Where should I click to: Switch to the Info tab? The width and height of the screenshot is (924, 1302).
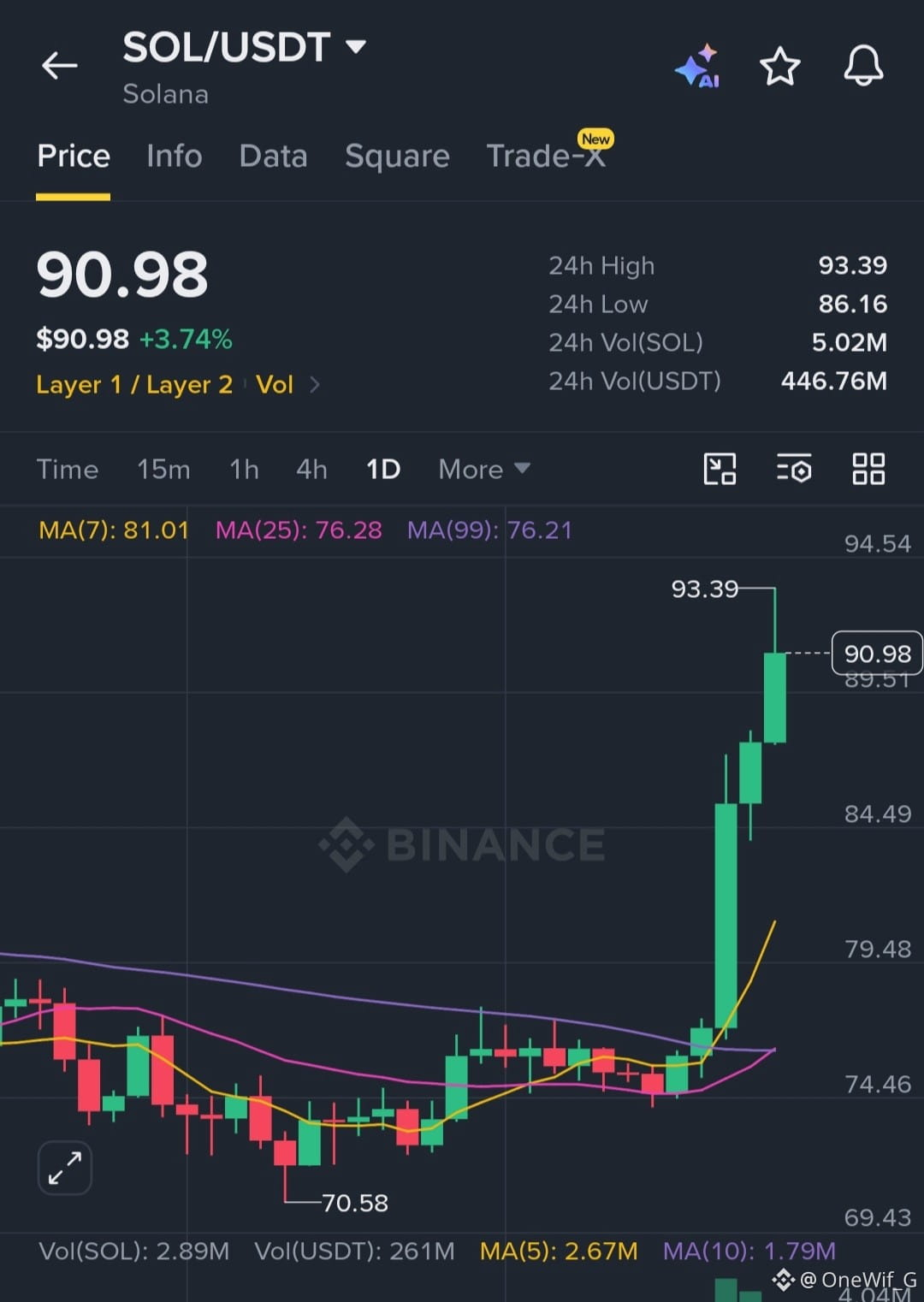point(175,157)
